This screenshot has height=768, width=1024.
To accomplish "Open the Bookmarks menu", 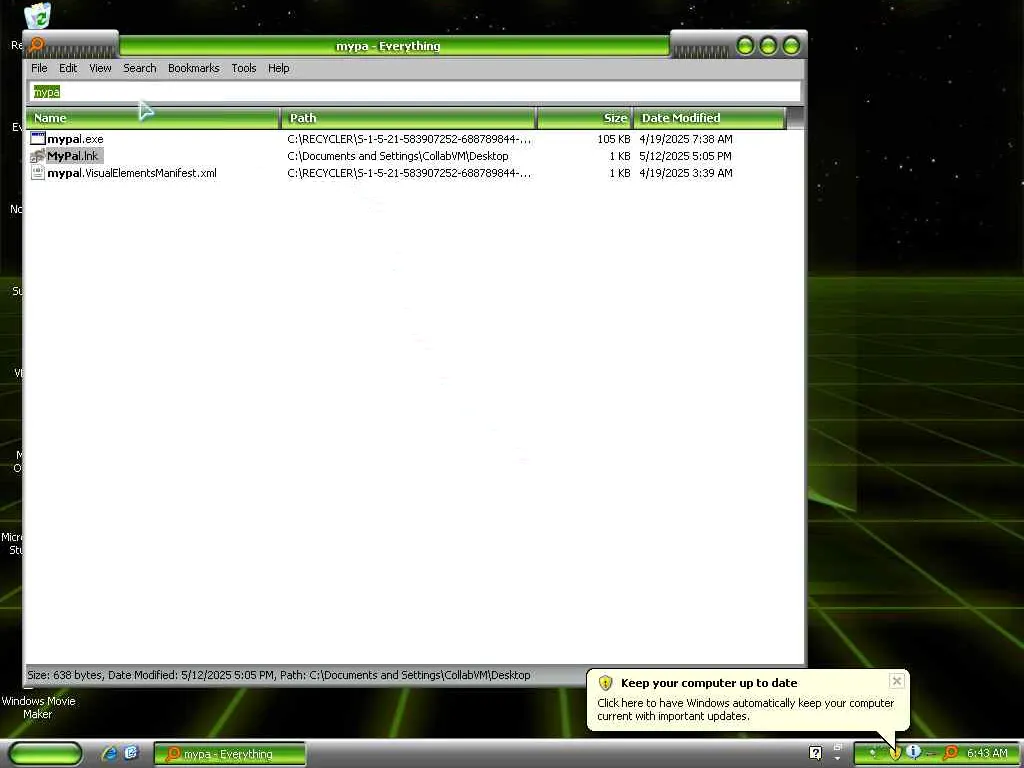I will pos(193,68).
